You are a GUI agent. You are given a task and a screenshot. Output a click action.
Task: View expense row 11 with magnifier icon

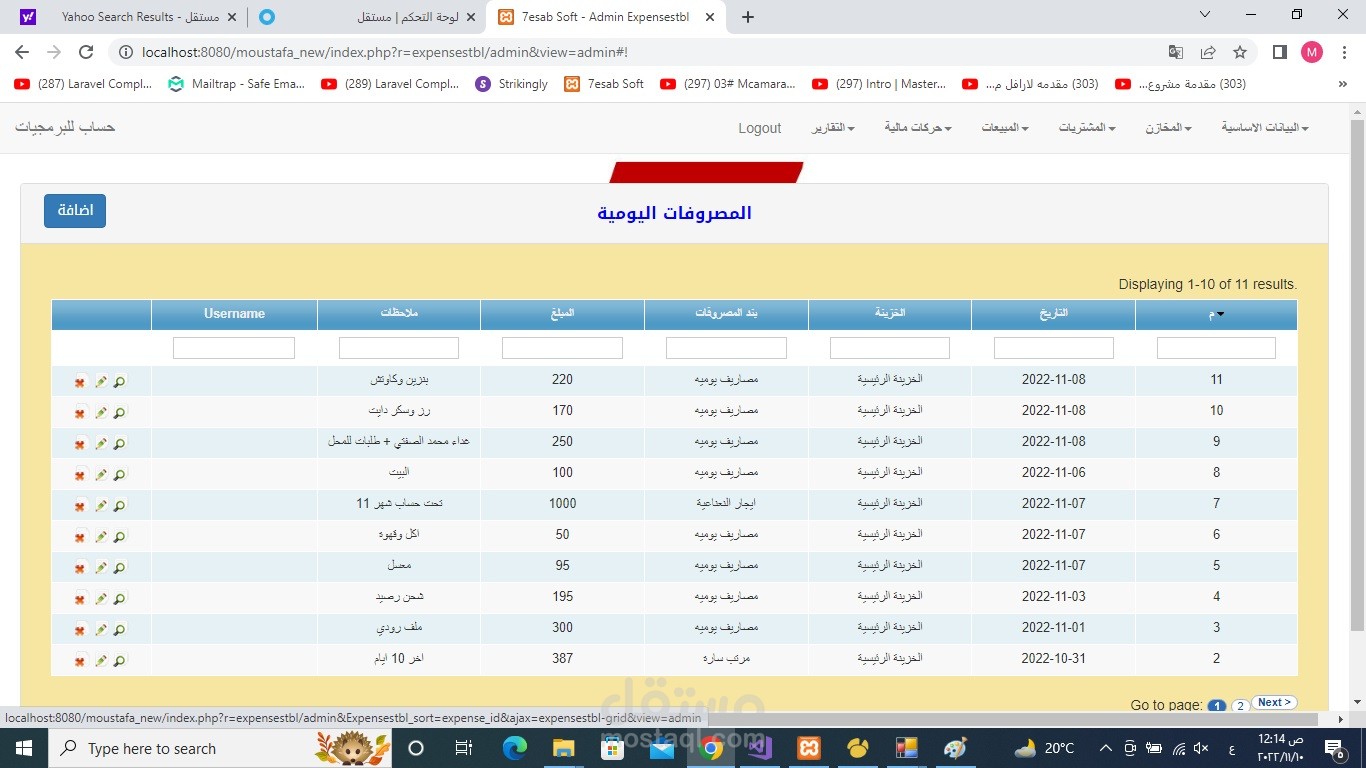[120, 381]
